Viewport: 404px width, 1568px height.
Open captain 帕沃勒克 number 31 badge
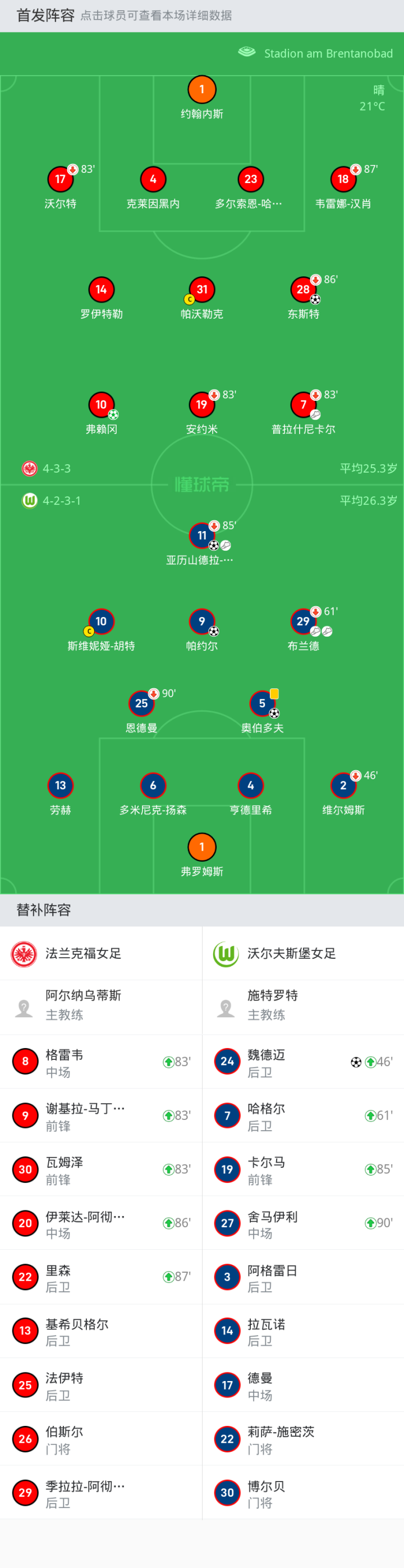[x=201, y=290]
